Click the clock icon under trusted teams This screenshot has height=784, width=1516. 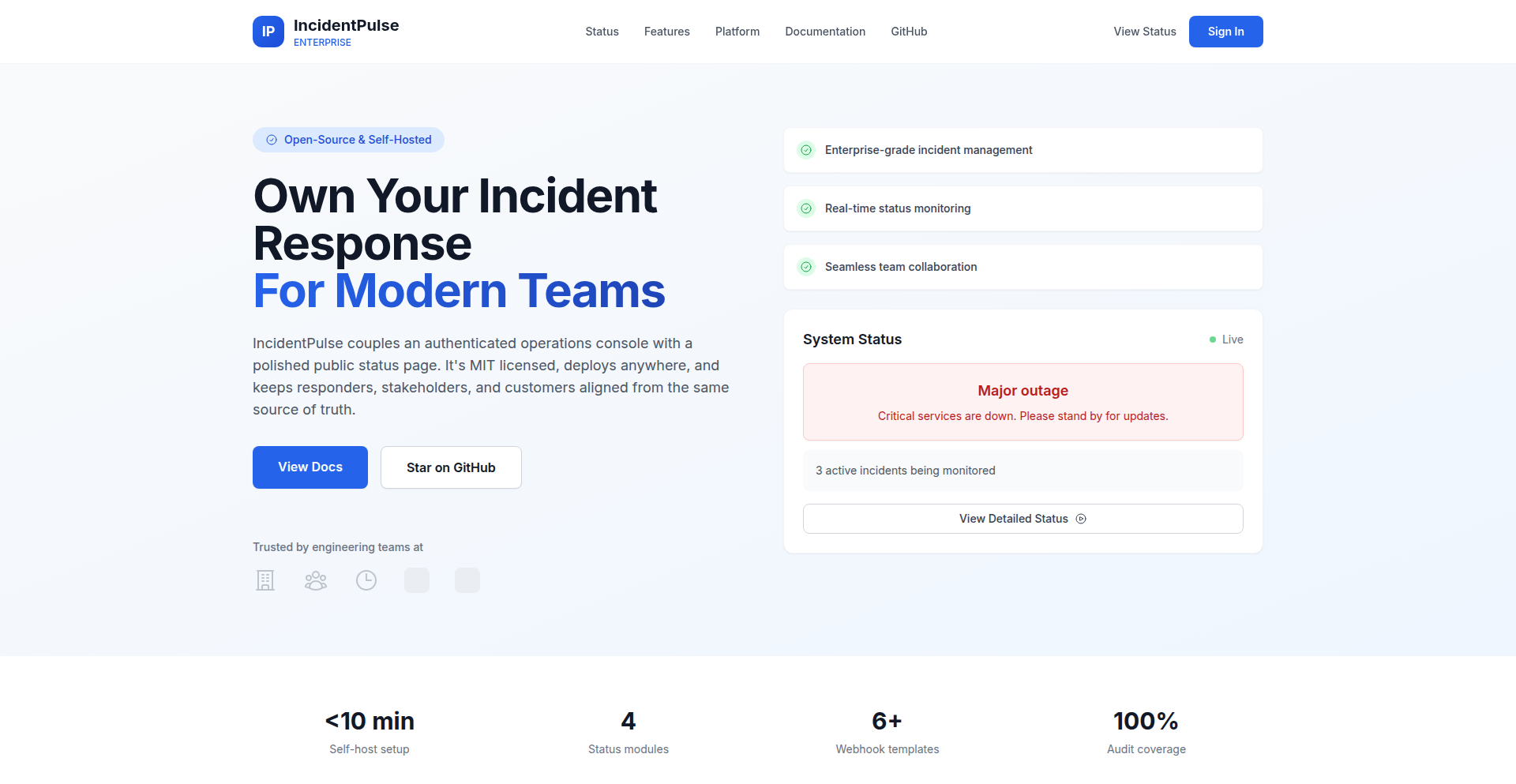click(366, 580)
